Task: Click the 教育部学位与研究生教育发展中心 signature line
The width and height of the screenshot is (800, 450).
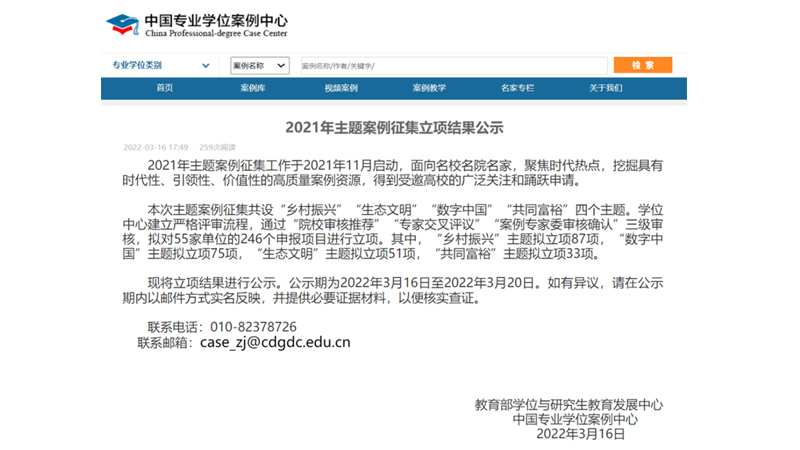Action: click(568, 405)
